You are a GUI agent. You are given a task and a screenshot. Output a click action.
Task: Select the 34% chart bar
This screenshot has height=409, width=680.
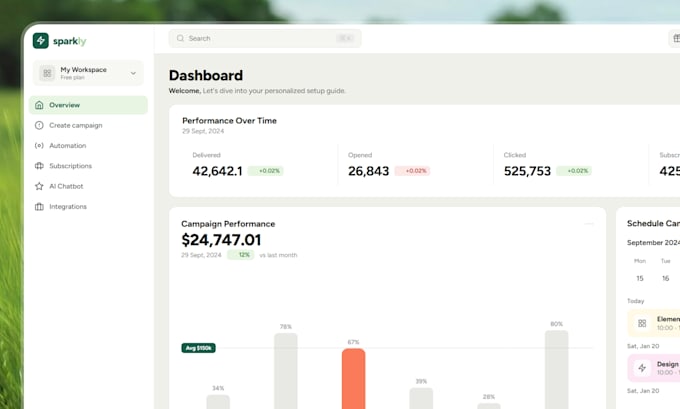[218, 402]
